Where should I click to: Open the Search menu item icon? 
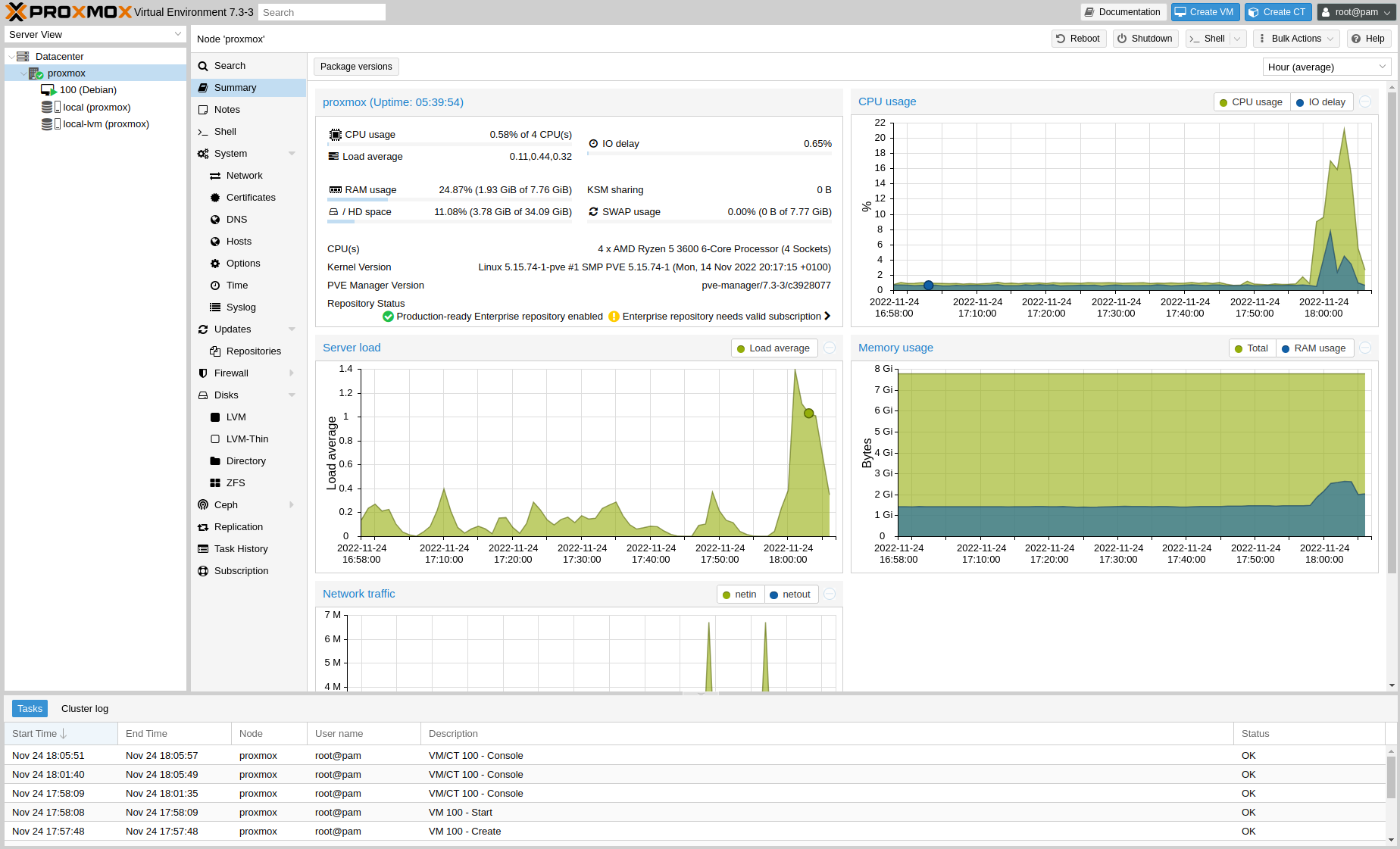click(x=203, y=66)
